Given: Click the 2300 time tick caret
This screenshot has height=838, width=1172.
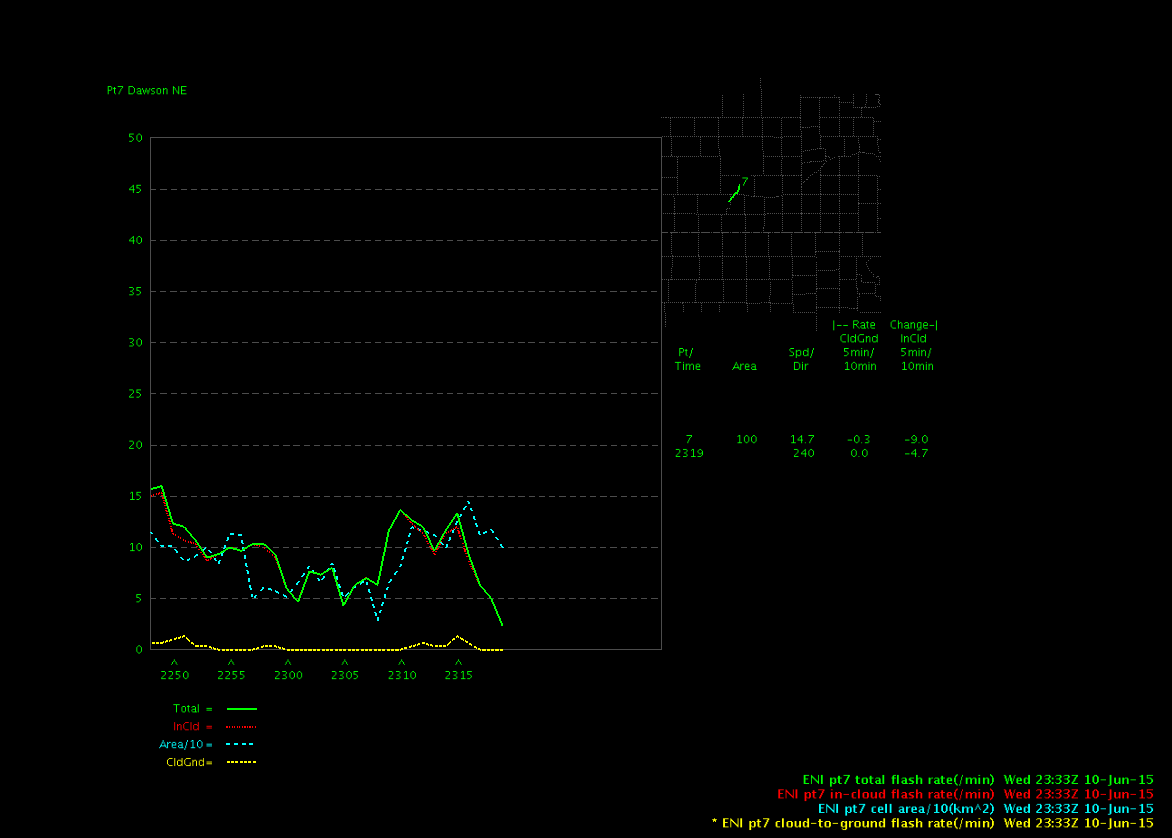Looking at the screenshot, I should [x=288, y=662].
